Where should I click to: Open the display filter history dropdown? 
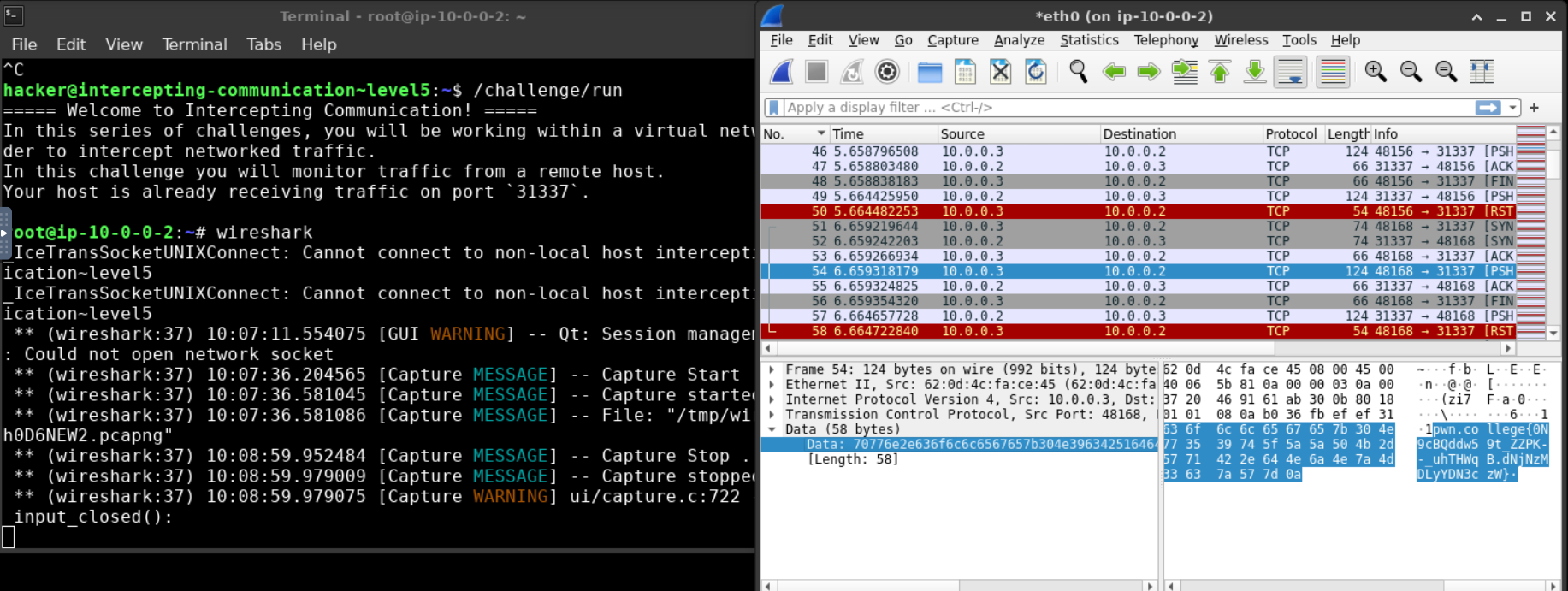point(1513,108)
